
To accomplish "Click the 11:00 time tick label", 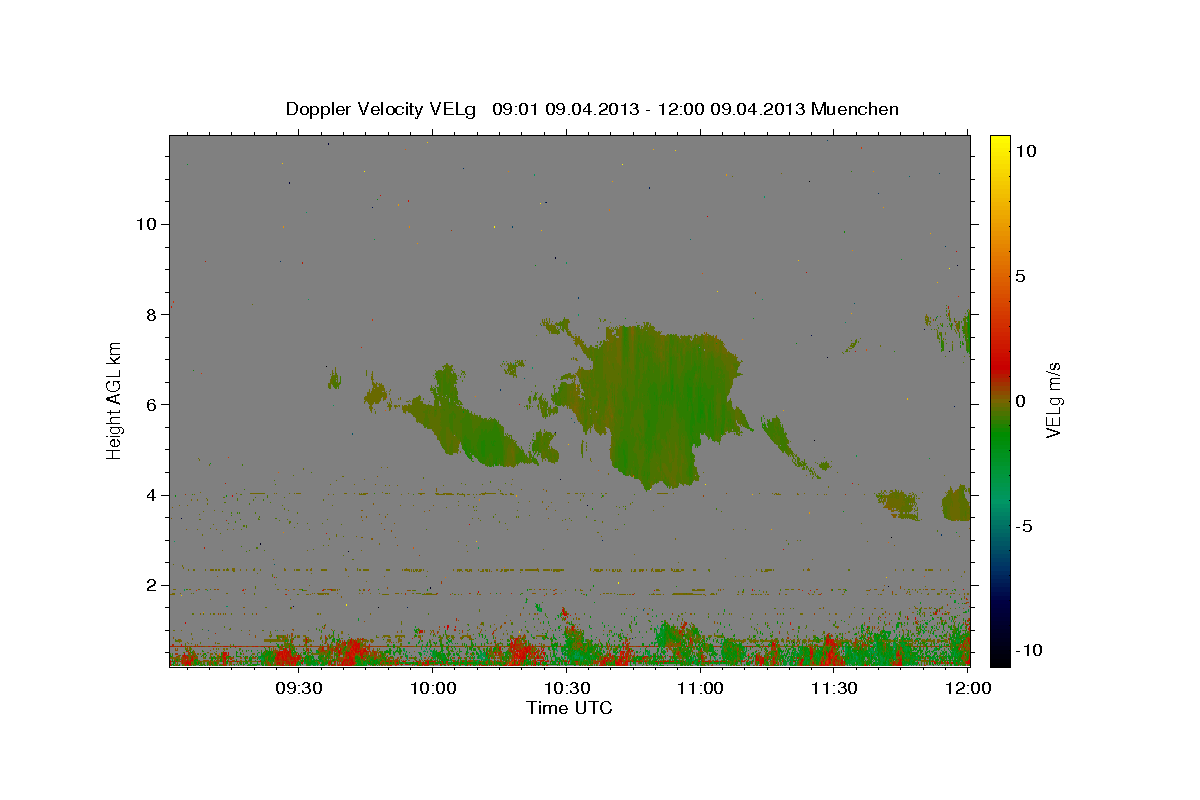I will point(701,688).
